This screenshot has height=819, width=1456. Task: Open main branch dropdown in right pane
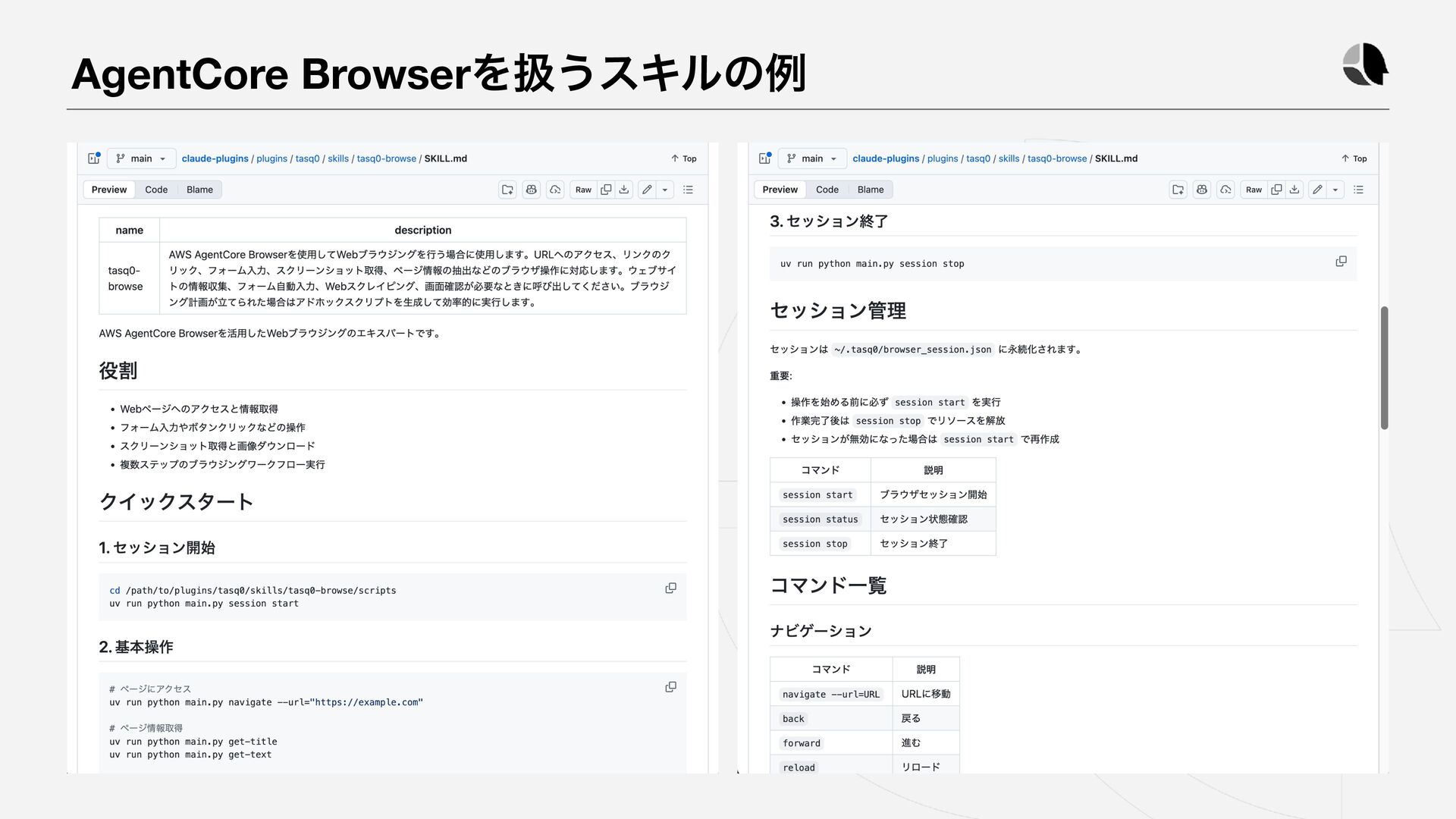(x=812, y=158)
